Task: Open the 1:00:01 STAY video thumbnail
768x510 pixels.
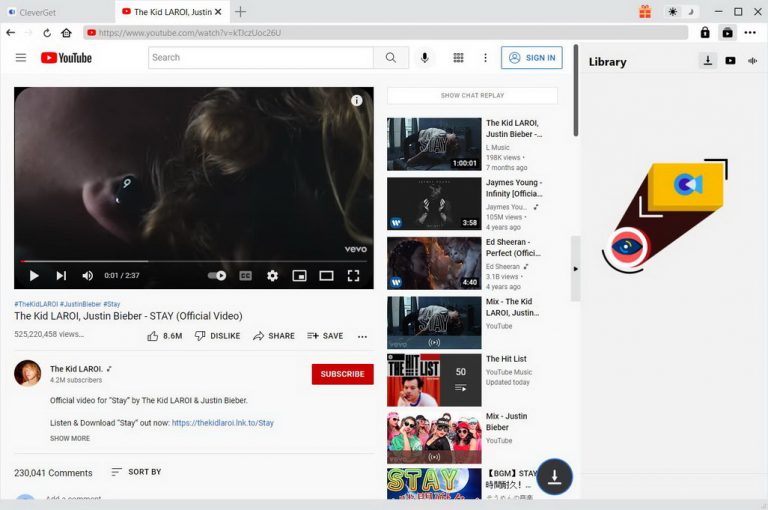Action: (434, 144)
